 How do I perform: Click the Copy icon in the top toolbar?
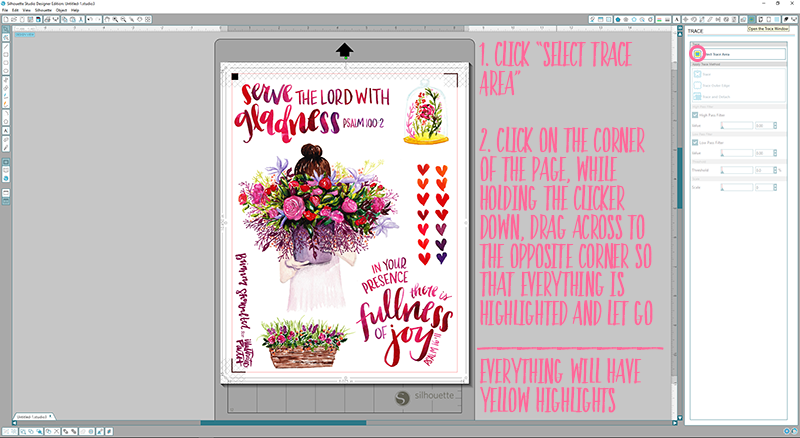coord(64,19)
